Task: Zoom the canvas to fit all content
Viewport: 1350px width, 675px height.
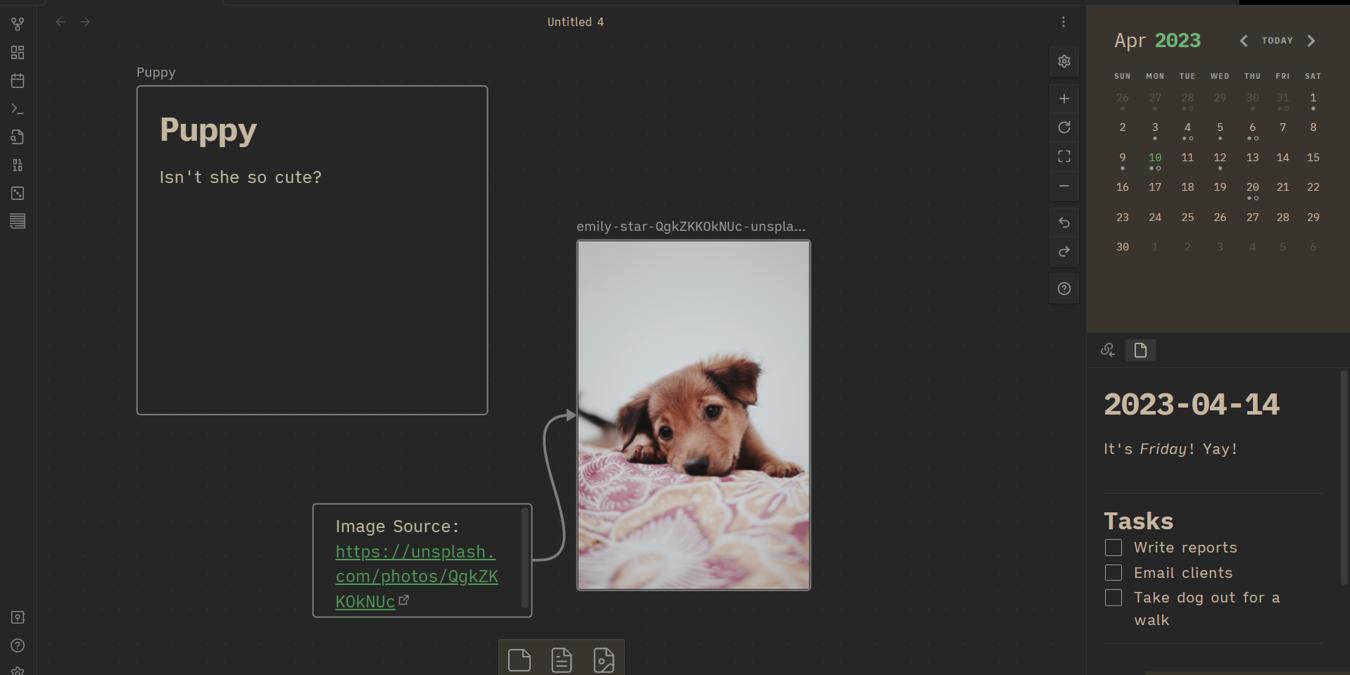Action: 1063,156
